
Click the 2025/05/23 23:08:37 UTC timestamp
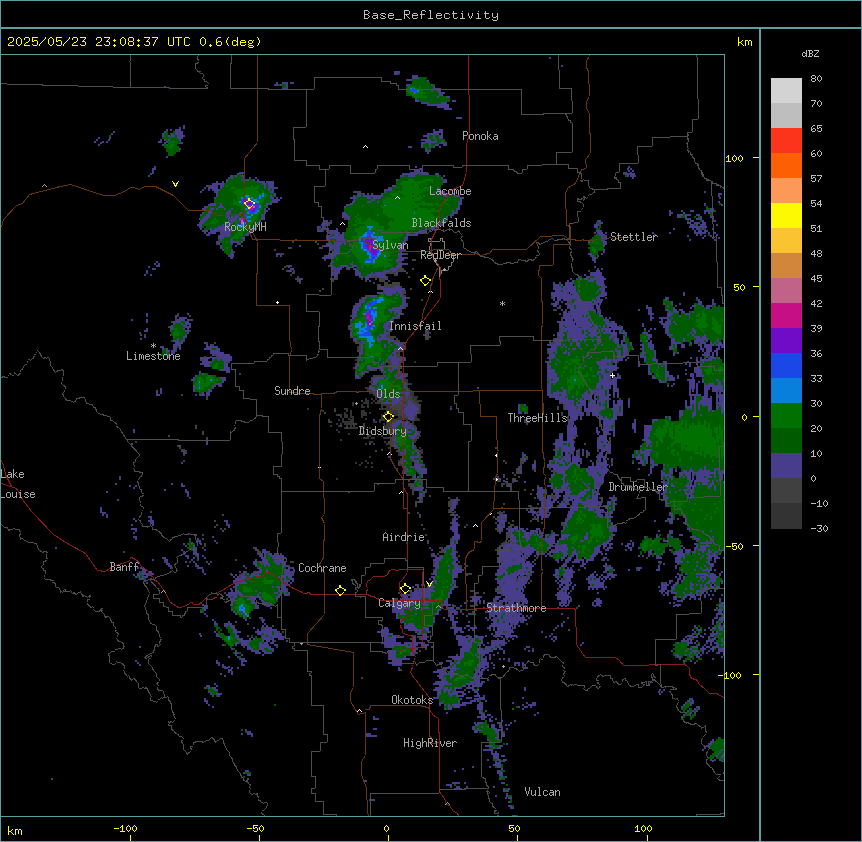pyautogui.click(x=99, y=42)
